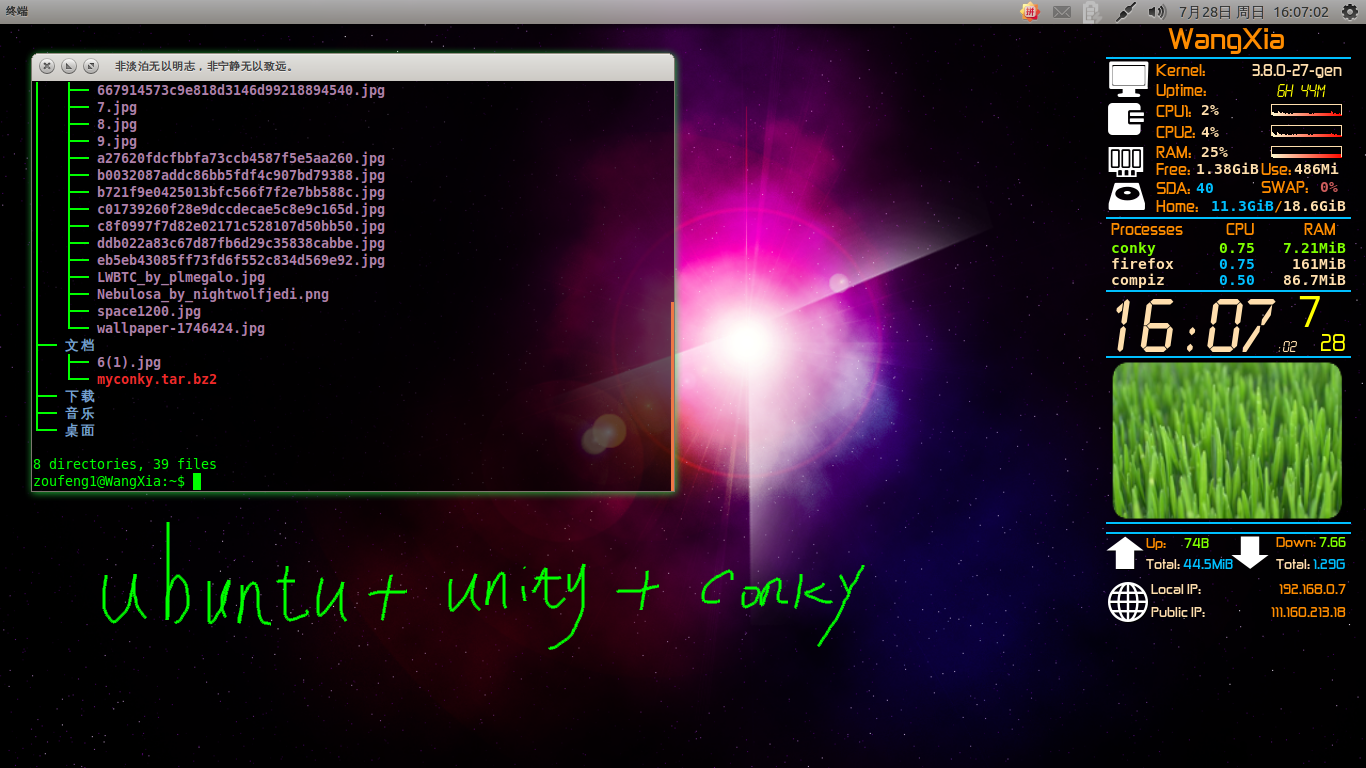The image size is (1366, 768).
Task: Click the '8 directories, 39 files' summary
Action: click(125, 464)
